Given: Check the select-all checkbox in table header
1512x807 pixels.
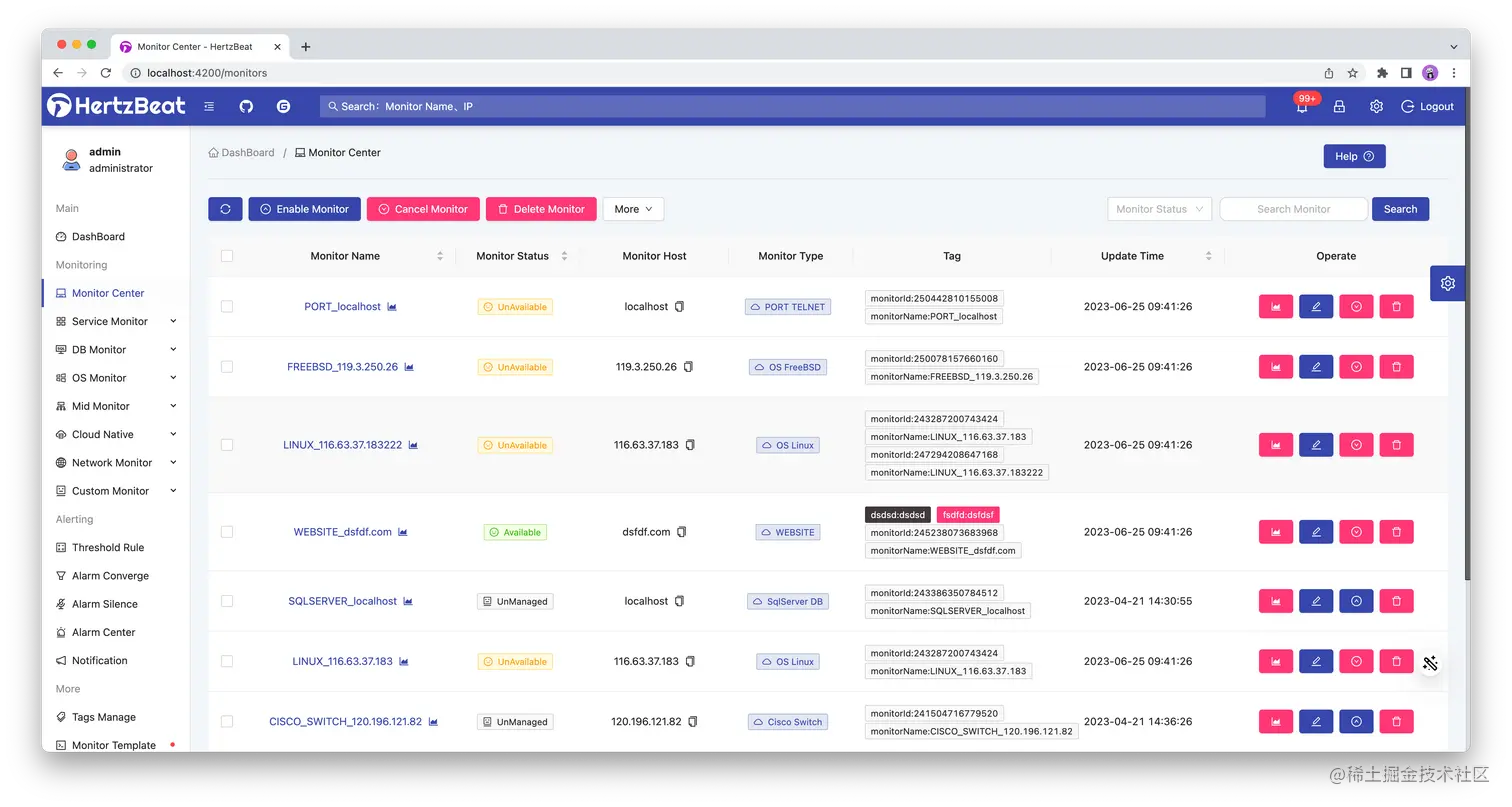Looking at the screenshot, I should [227, 256].
